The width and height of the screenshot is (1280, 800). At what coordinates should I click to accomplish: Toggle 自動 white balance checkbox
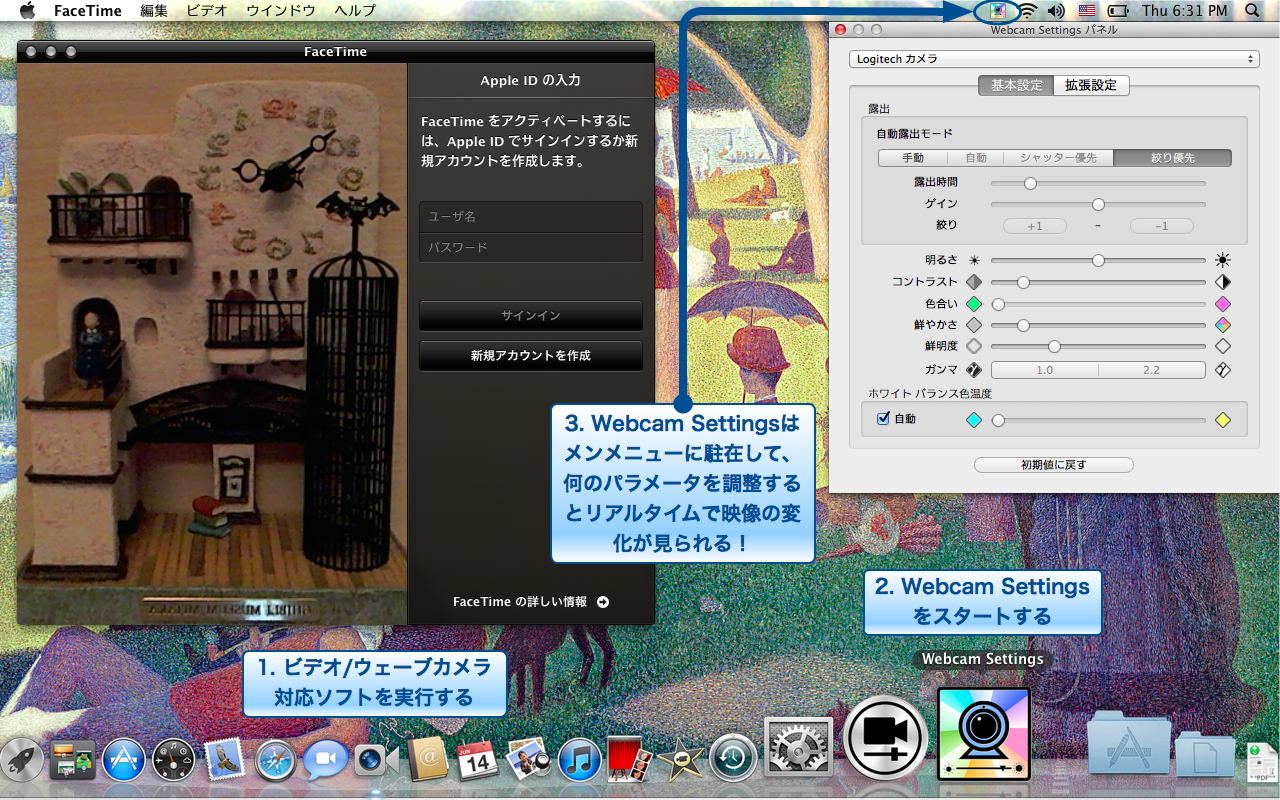click(x=883, y=419)
